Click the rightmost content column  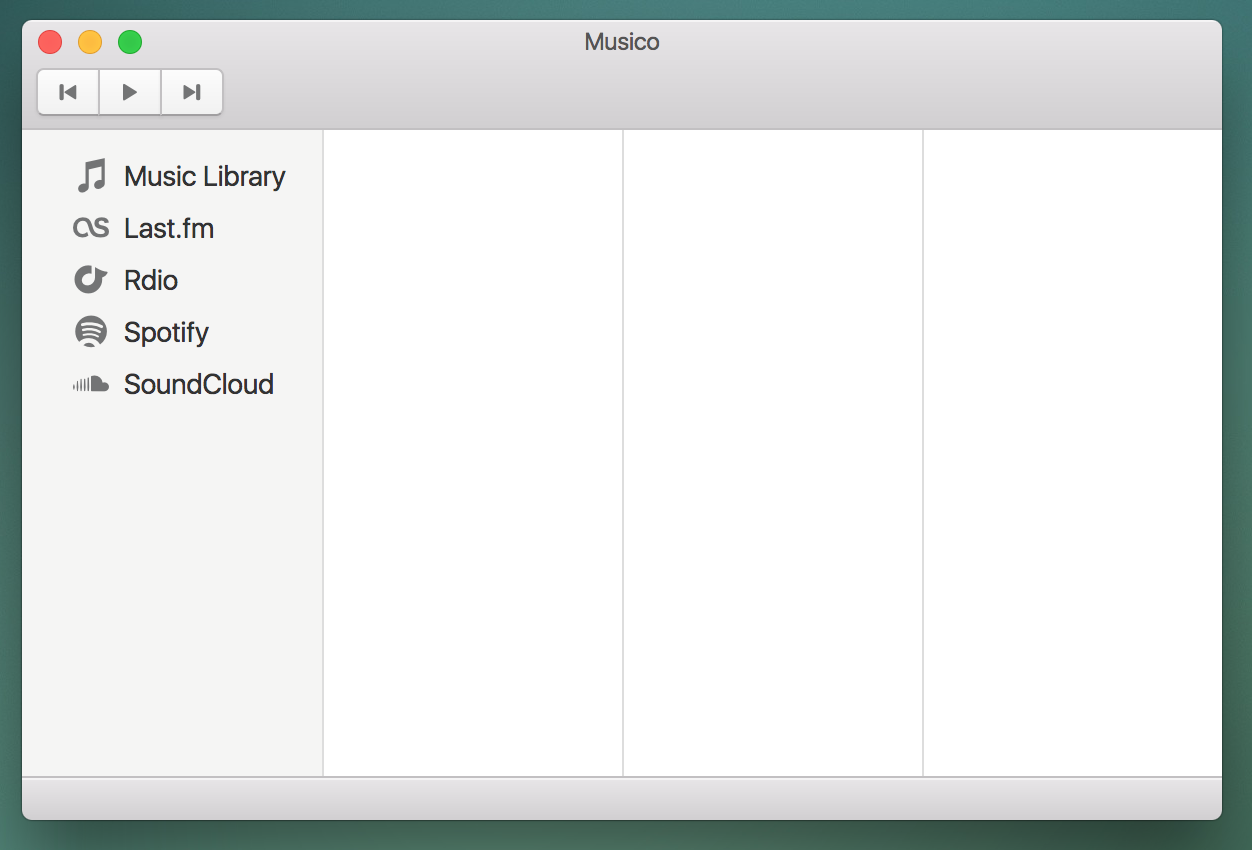pyautogui.click(x=1072, y=450)
